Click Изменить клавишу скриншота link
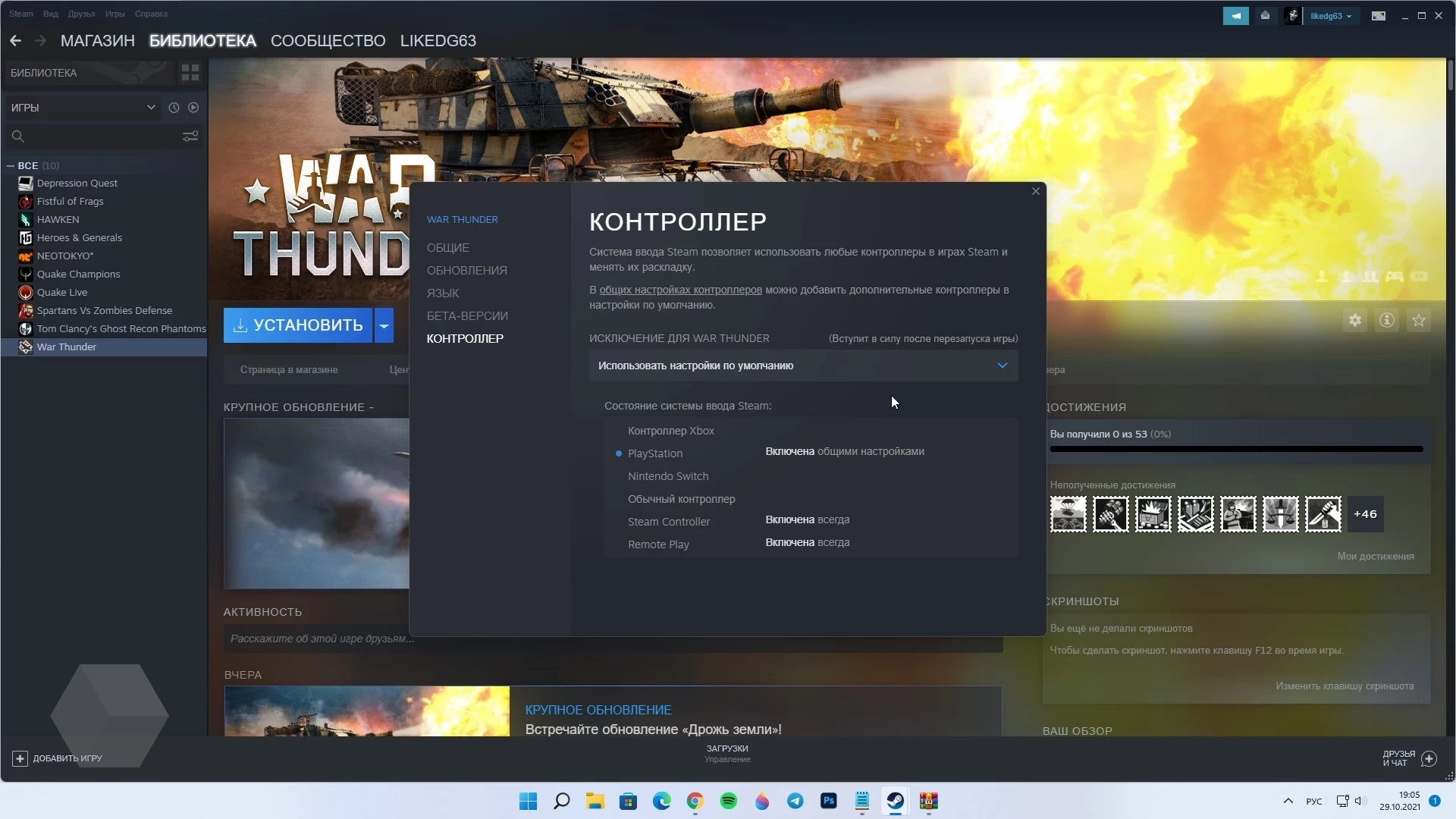This screenshot has width=1456, height=819. [1345, 686]
